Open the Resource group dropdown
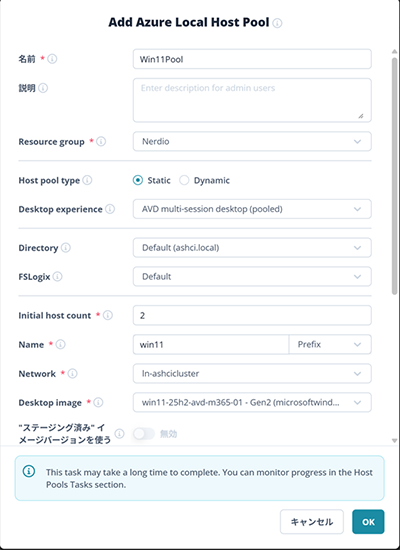 click(x=252, y=141)
